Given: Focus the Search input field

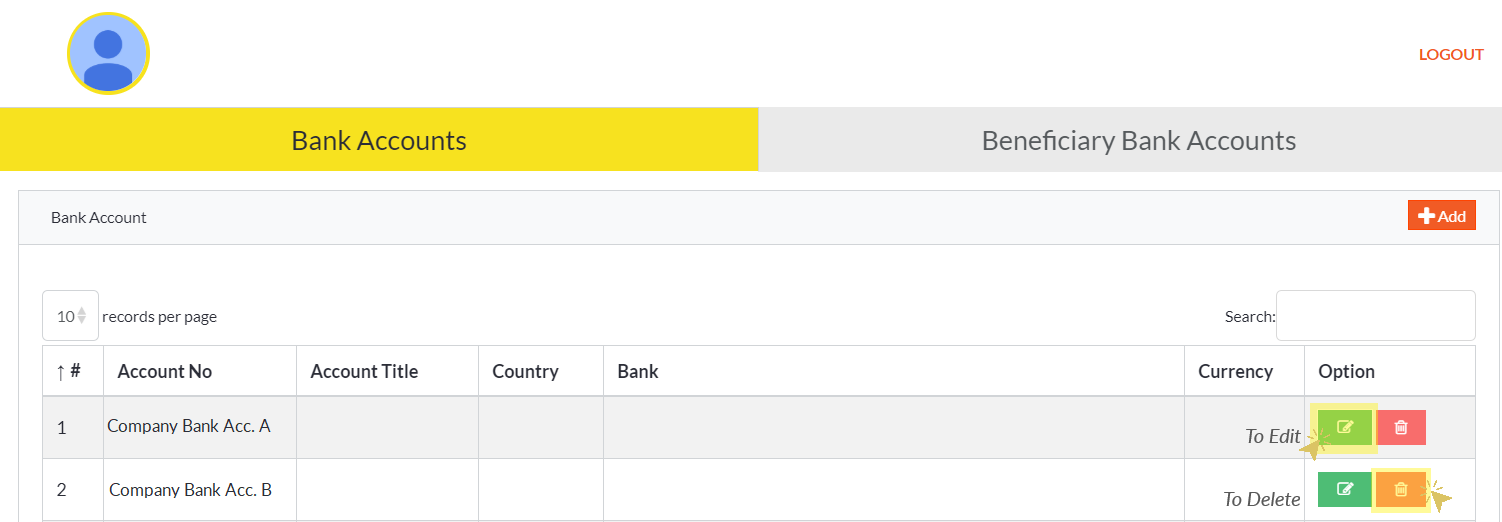Looking at the screenshot, I should tap(1375, 316).
